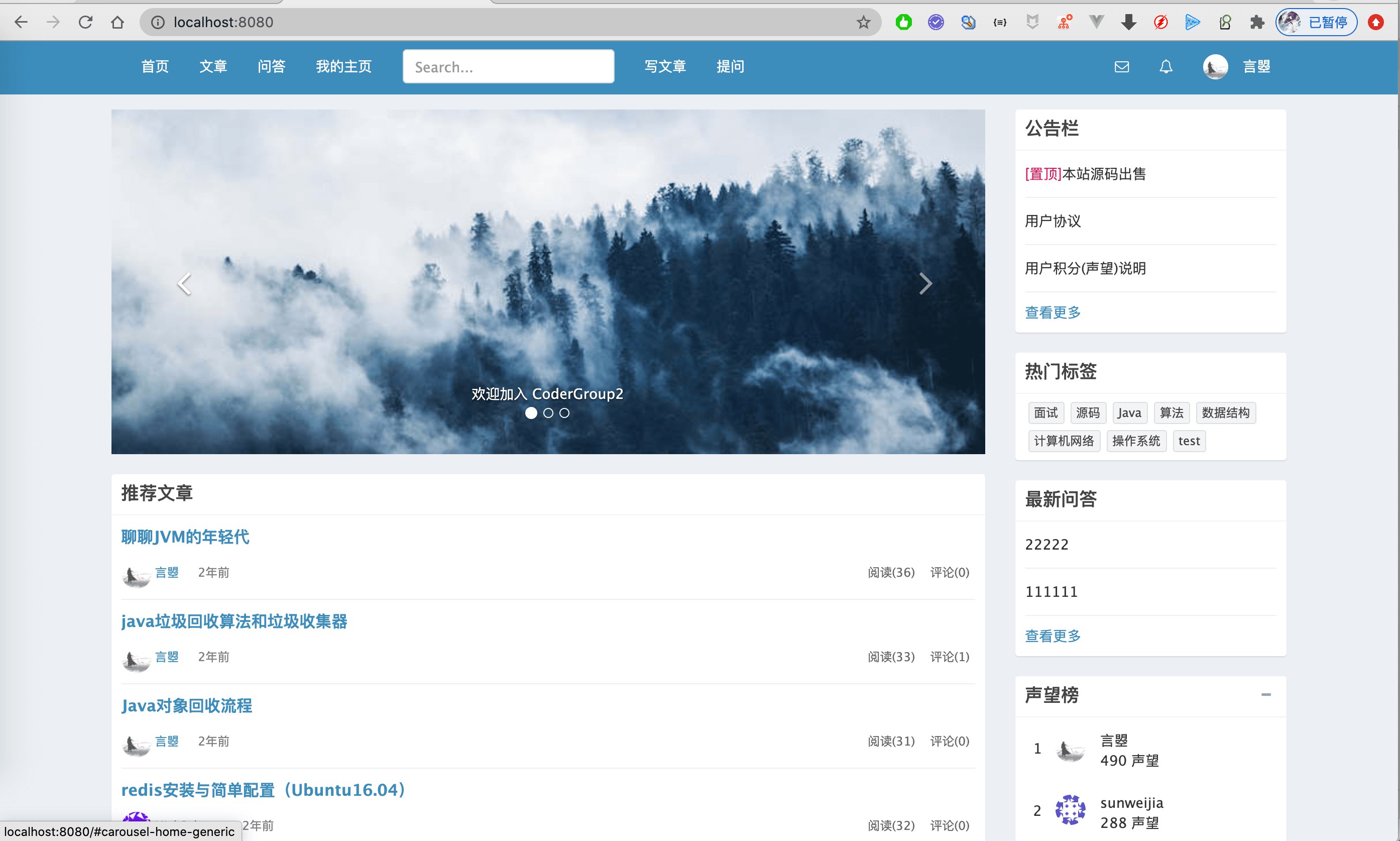
Task: Go to previous slide with left chevron
Action: click(x=185, y=283)
